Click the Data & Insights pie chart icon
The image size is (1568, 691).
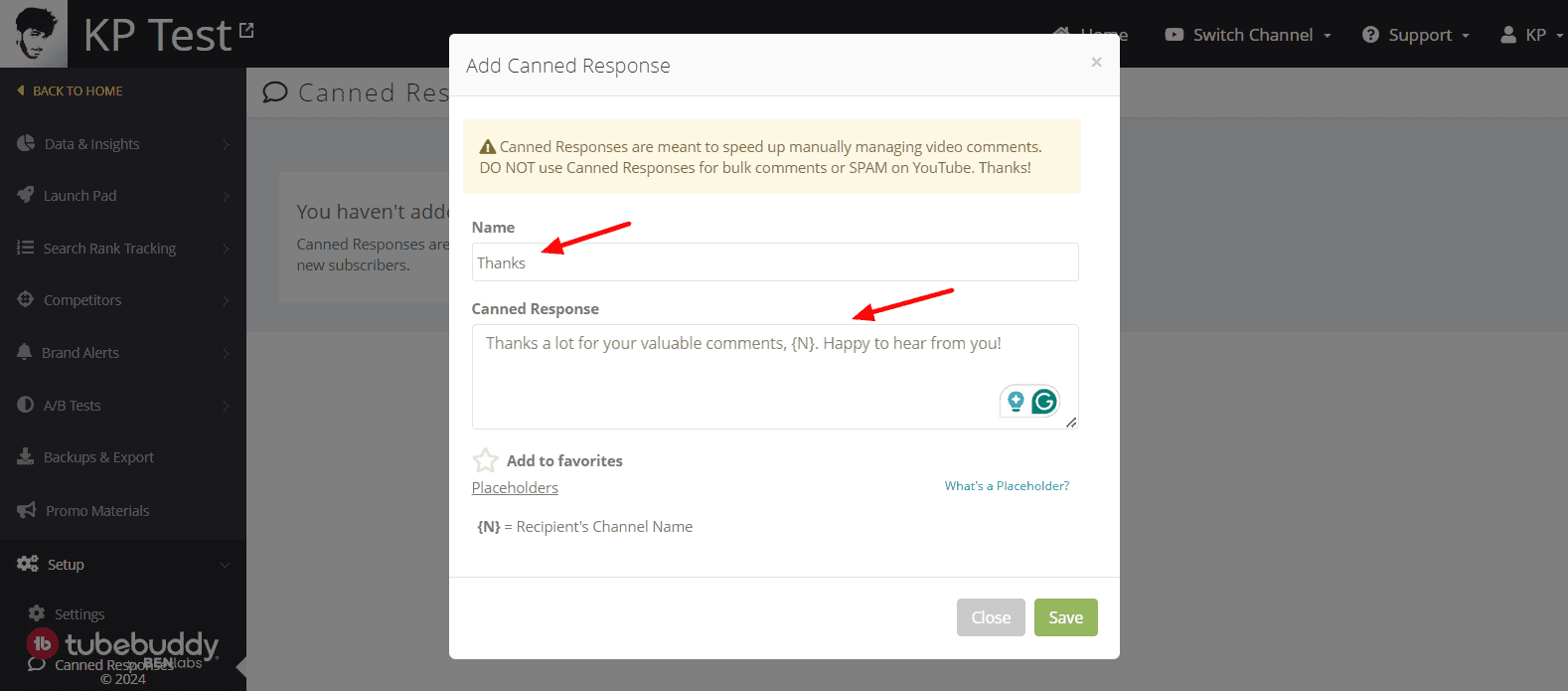[26, 143]
